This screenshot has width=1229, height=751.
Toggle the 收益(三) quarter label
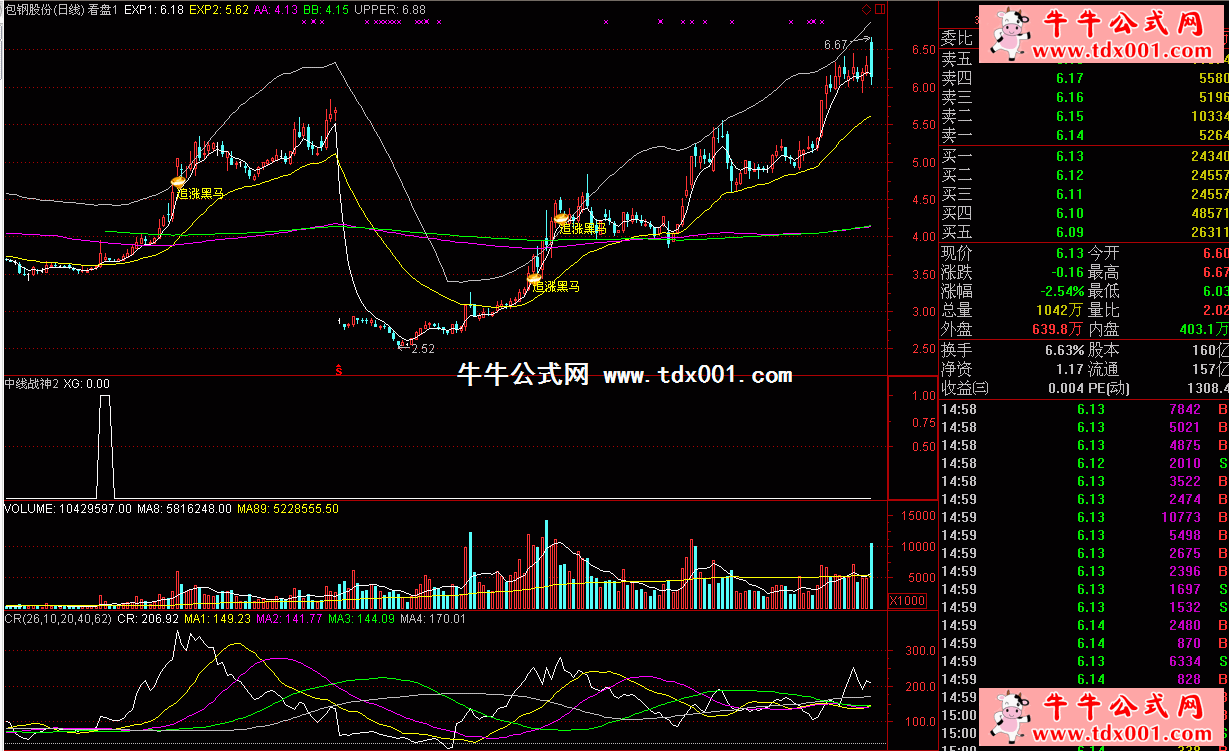point(965,388)
